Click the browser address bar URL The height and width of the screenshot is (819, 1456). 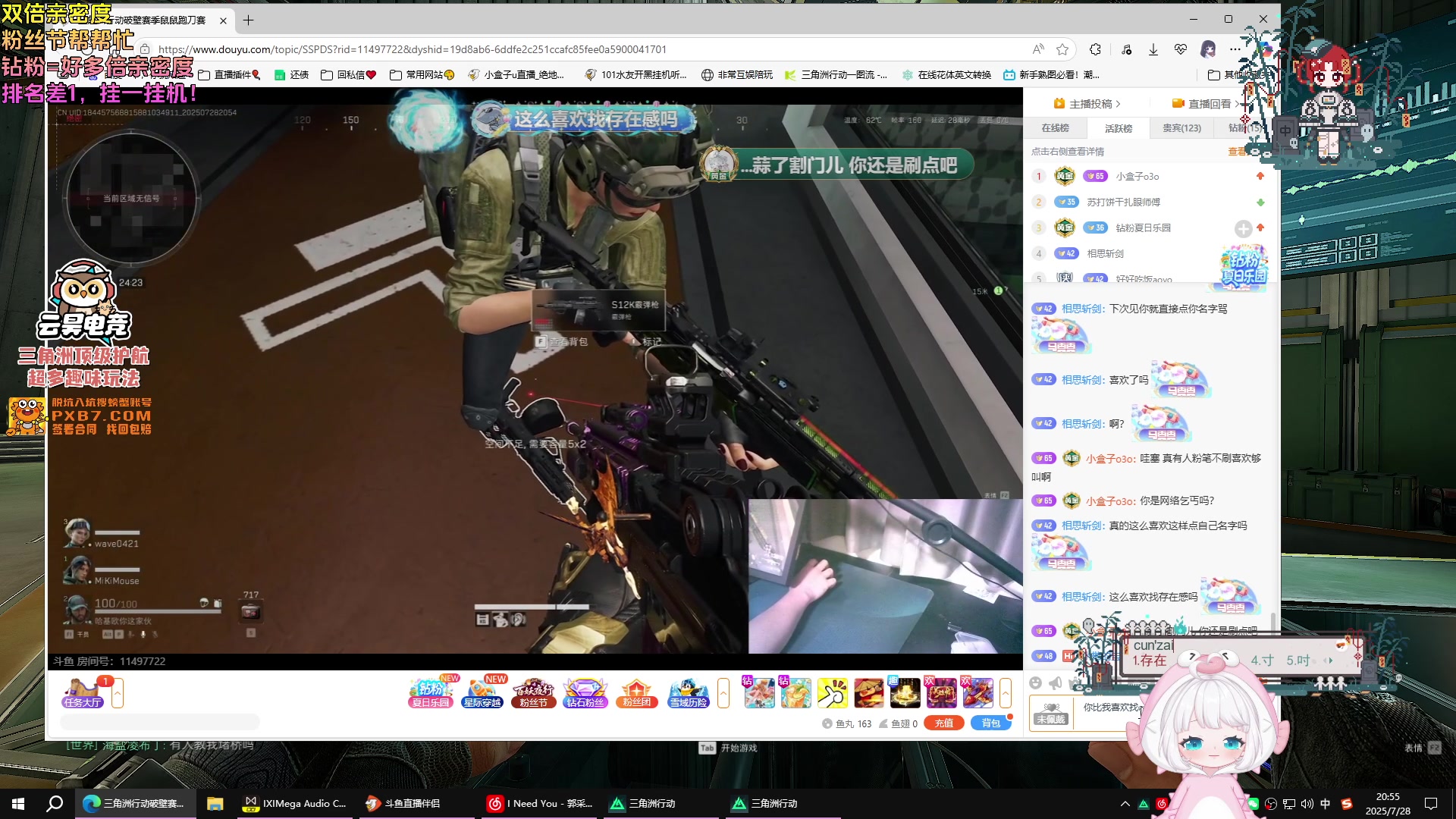pos(413,49)
